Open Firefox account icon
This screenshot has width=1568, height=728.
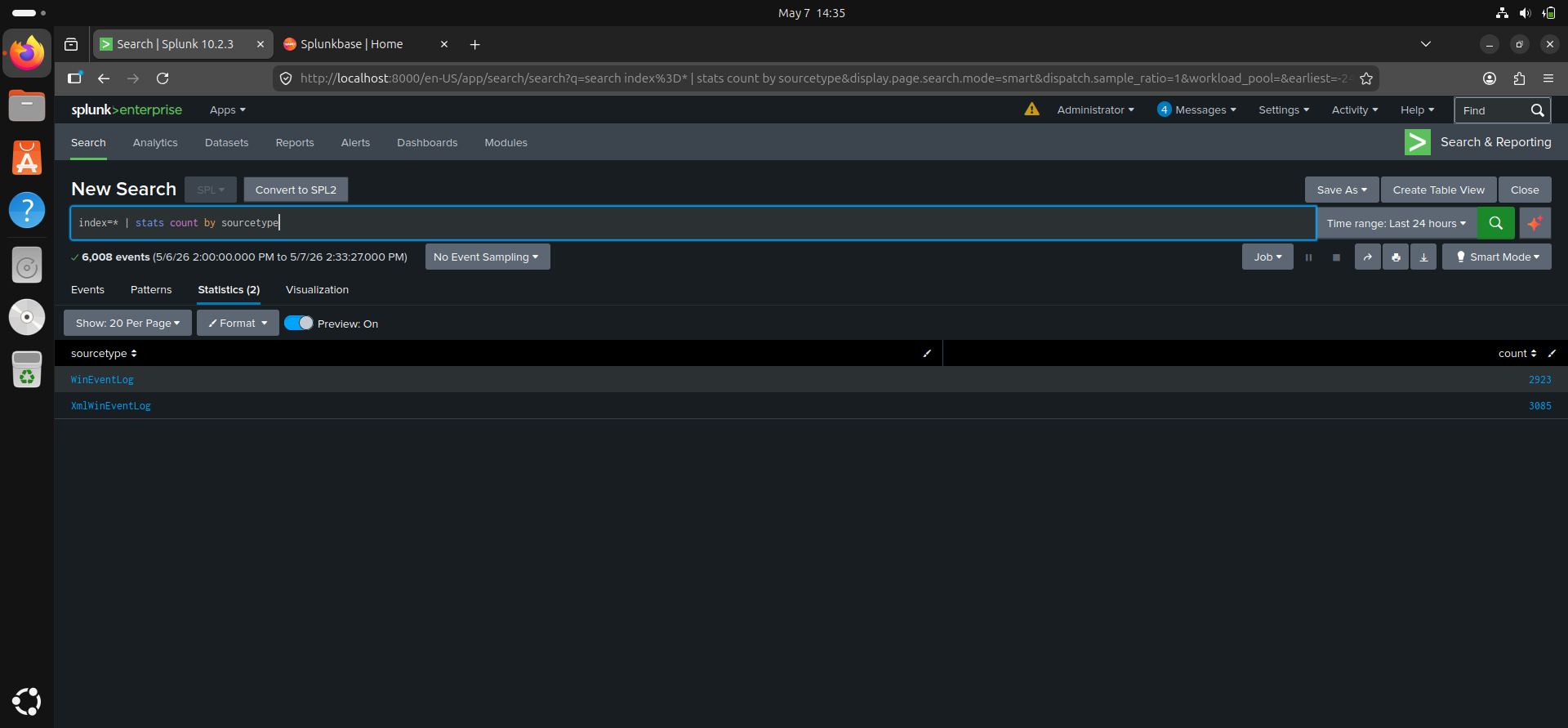coord(1490,78)
